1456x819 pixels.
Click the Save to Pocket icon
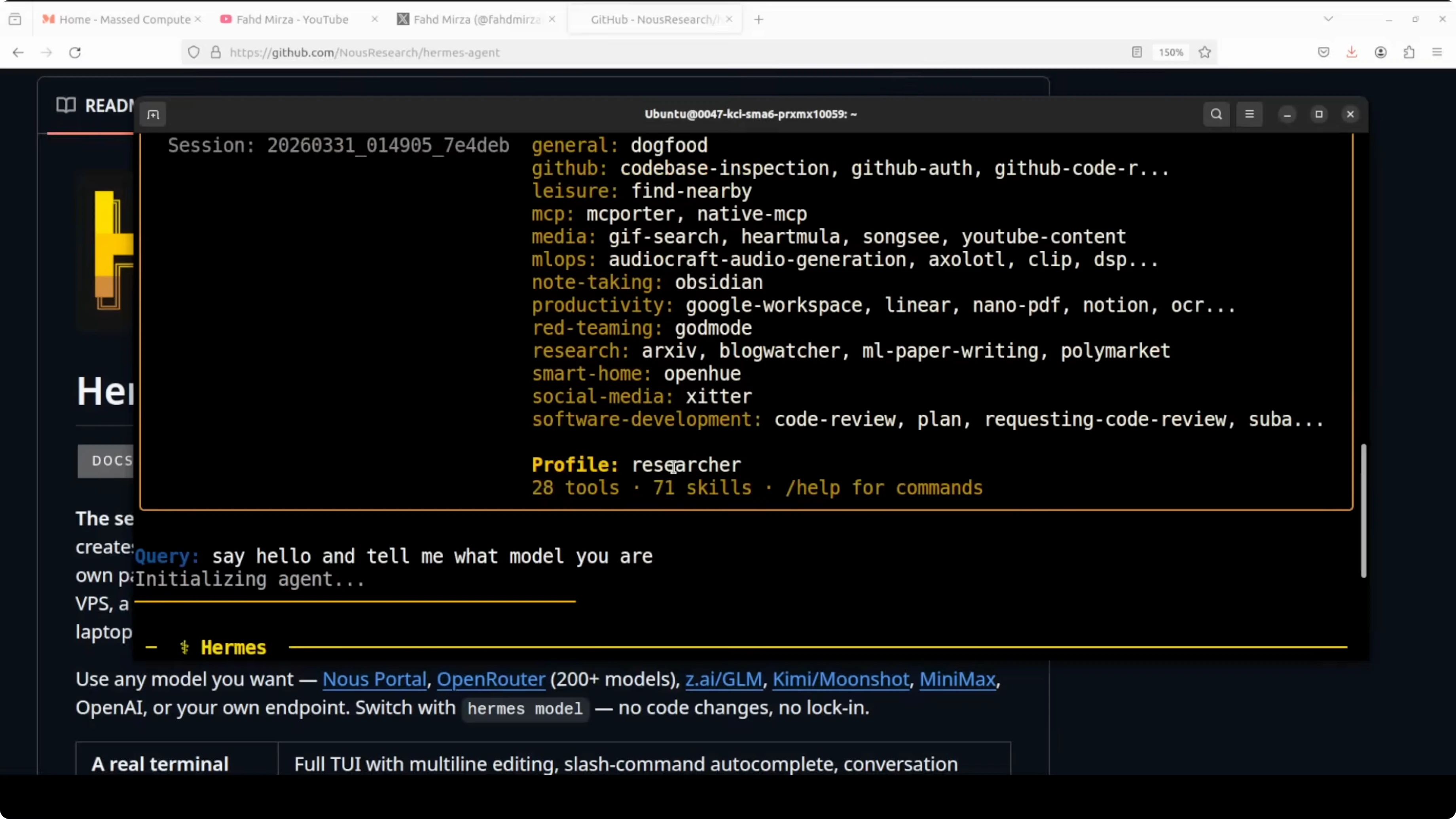(x=1323, y=53)
